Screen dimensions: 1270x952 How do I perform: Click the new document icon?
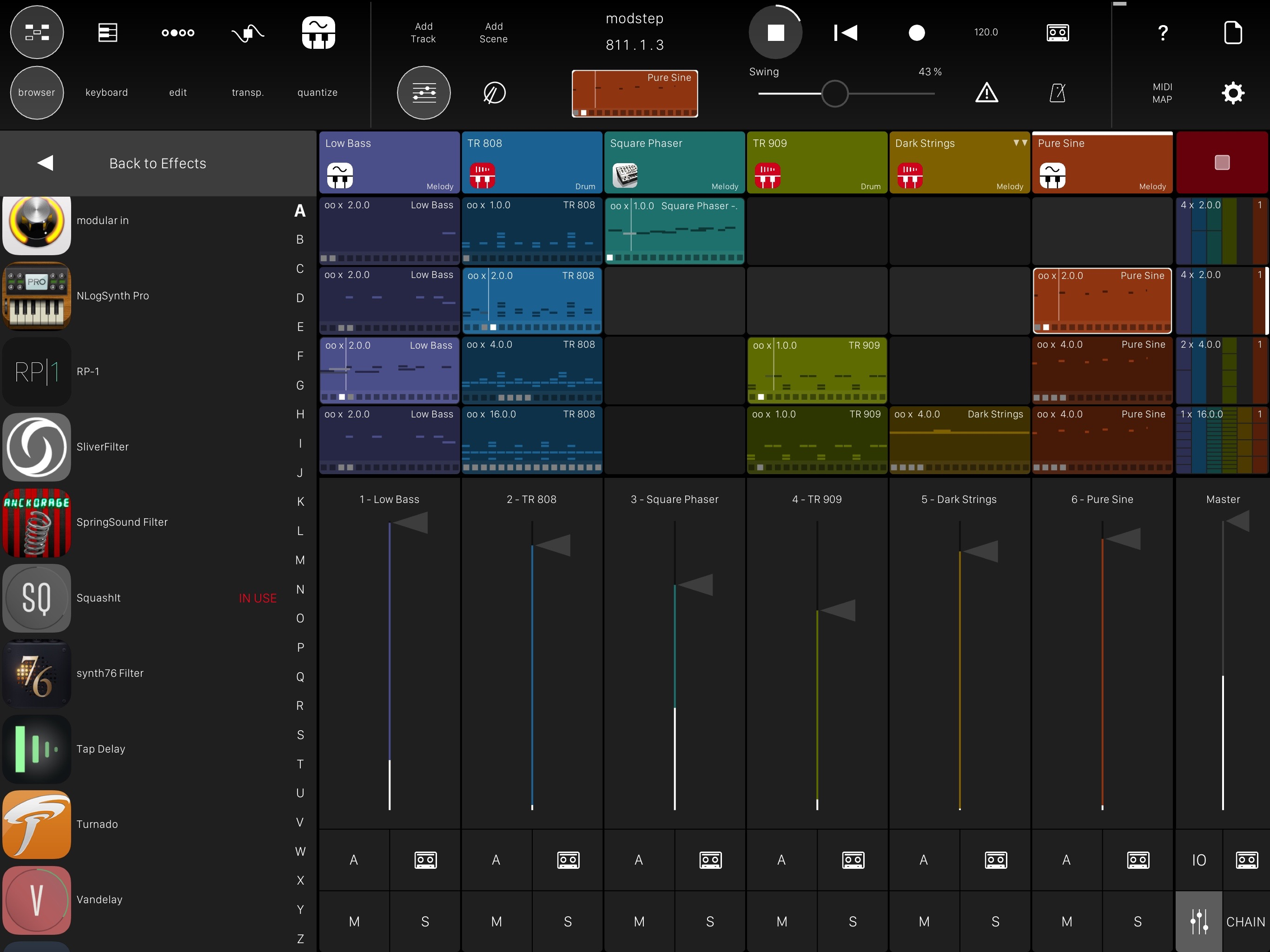(x=1233, y=33)
